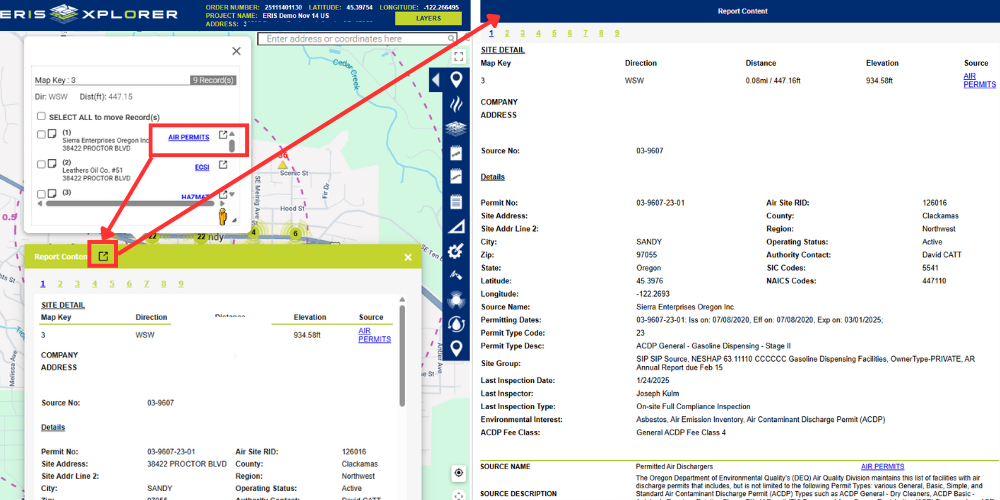
Task: Click the record list scroll-up arrow
Action: (233, 131)
